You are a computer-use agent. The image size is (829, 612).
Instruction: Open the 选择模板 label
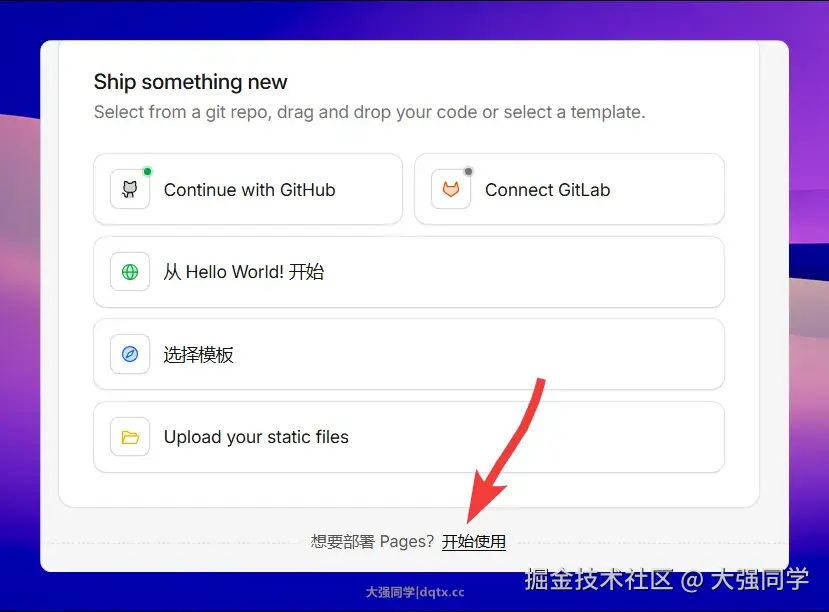[x=198, y=355]
